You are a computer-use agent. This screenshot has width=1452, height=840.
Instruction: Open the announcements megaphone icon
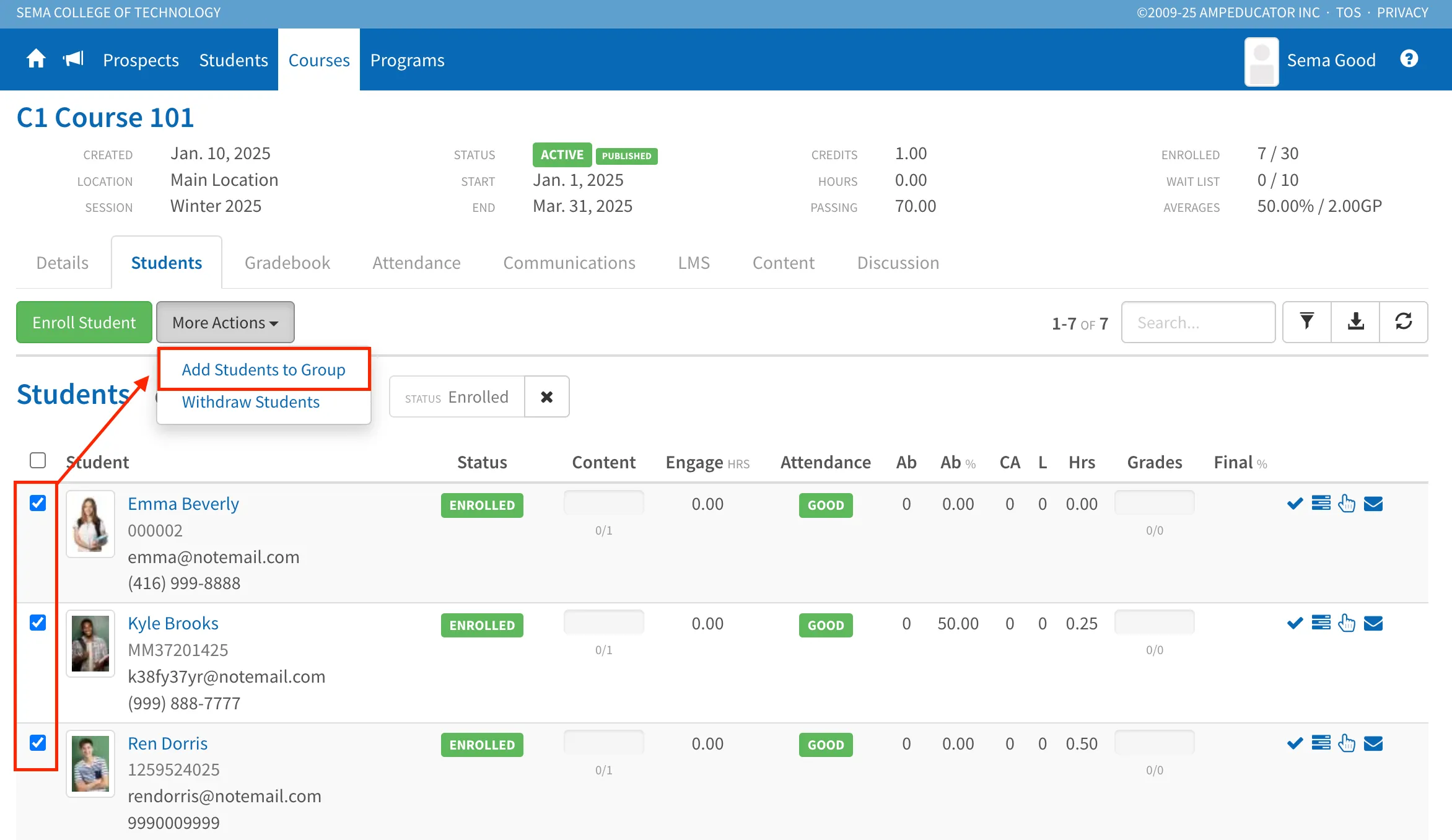click(73, 59)
